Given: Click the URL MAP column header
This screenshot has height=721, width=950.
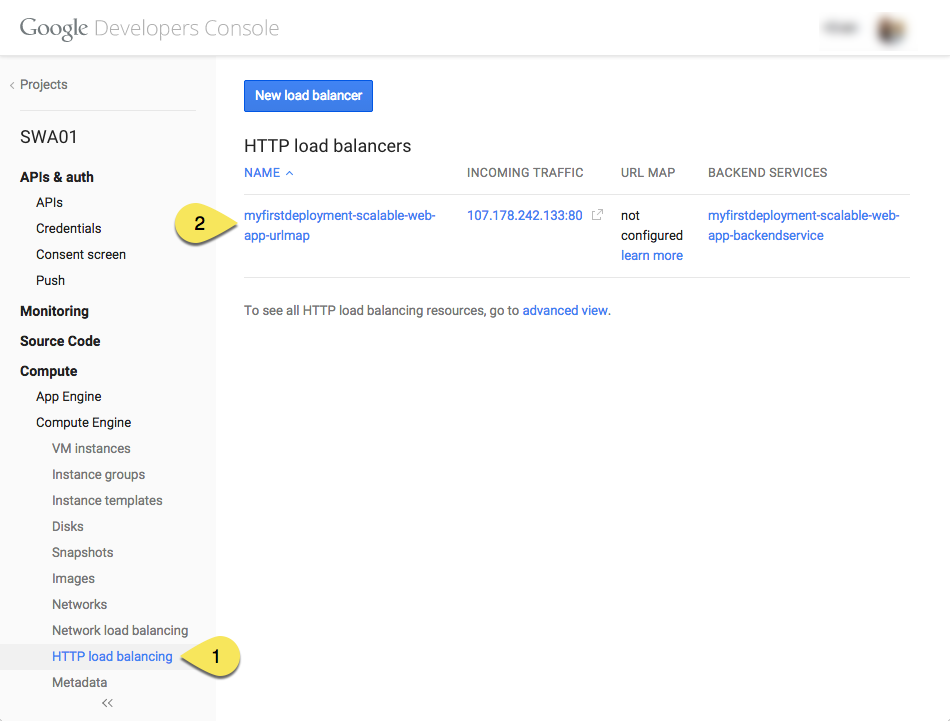Looking at the screenshot, I should click(x=648, y=173).
